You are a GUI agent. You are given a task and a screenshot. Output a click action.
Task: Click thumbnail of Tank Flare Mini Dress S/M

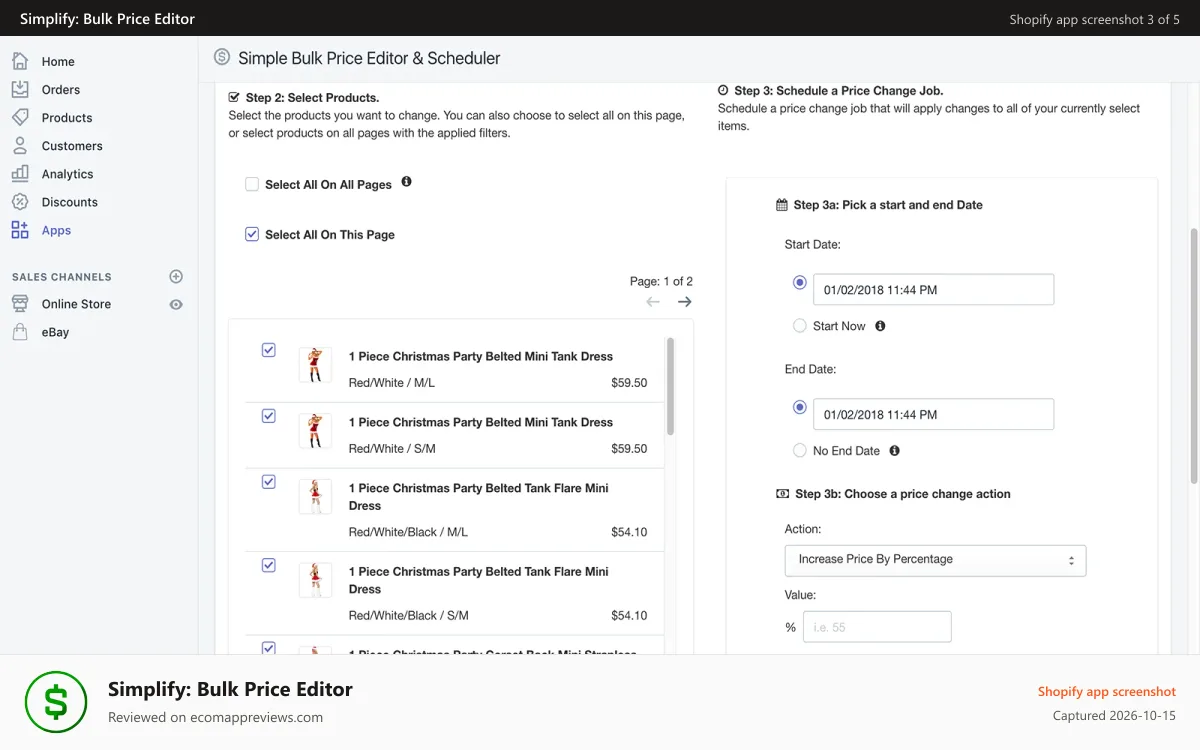315,580
